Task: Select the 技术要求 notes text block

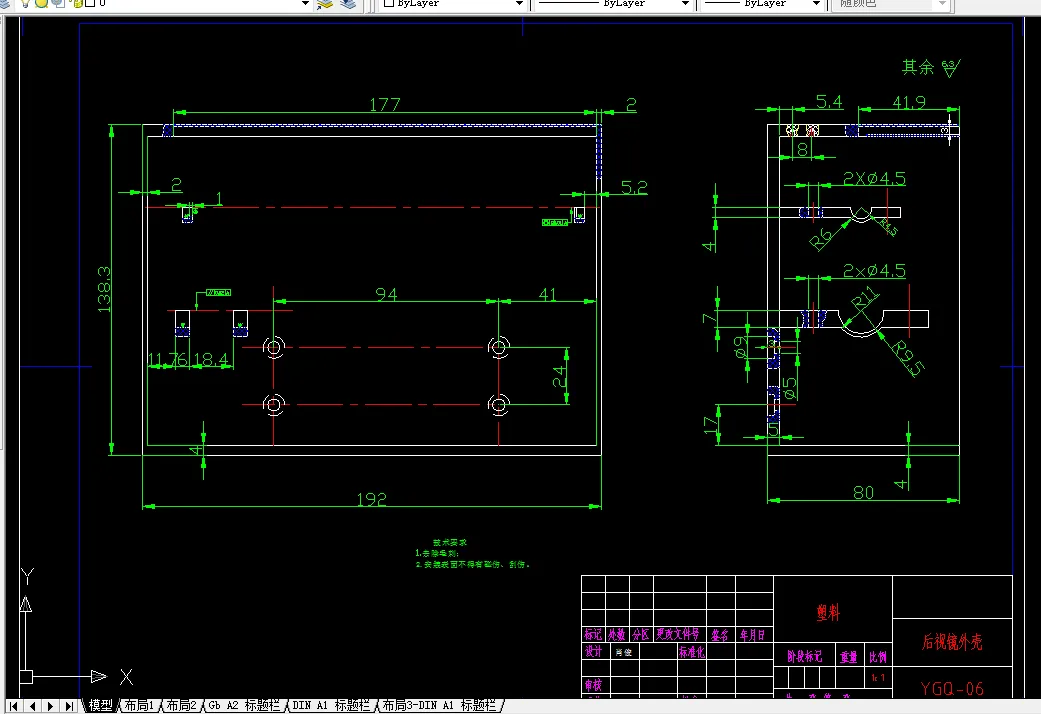Action: (473, 553)
